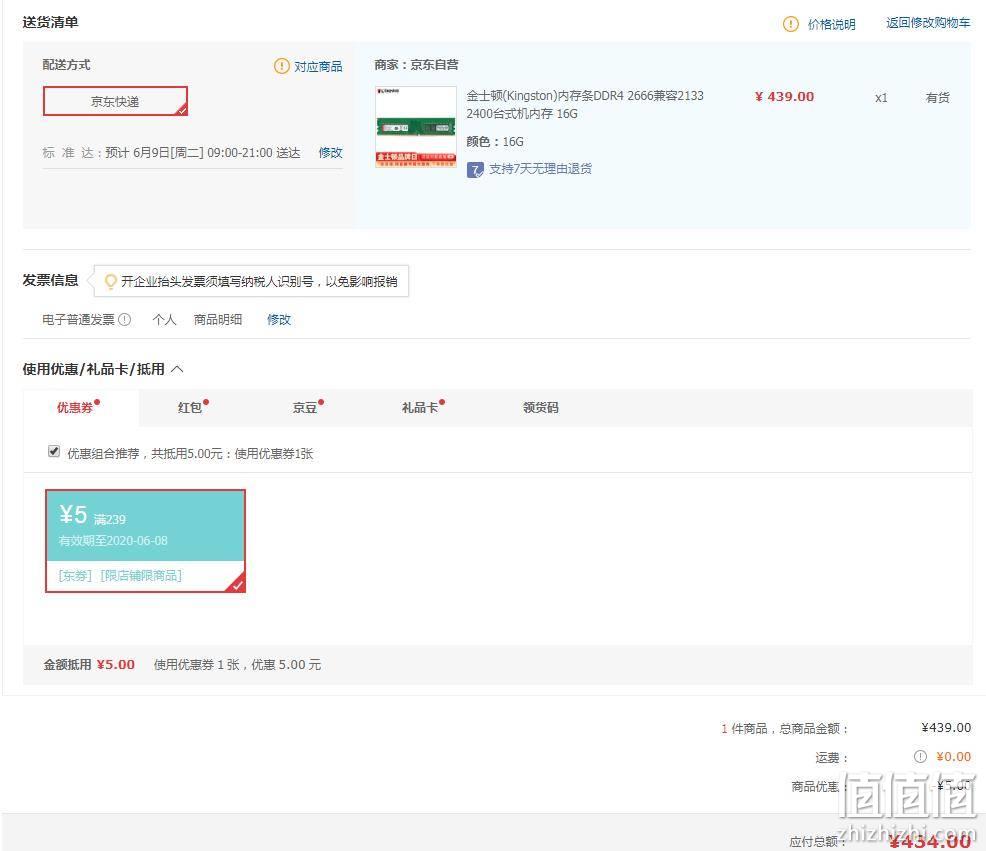
Task: Switch to the 礼品卡 tab
Action: [x=420, y=408]
